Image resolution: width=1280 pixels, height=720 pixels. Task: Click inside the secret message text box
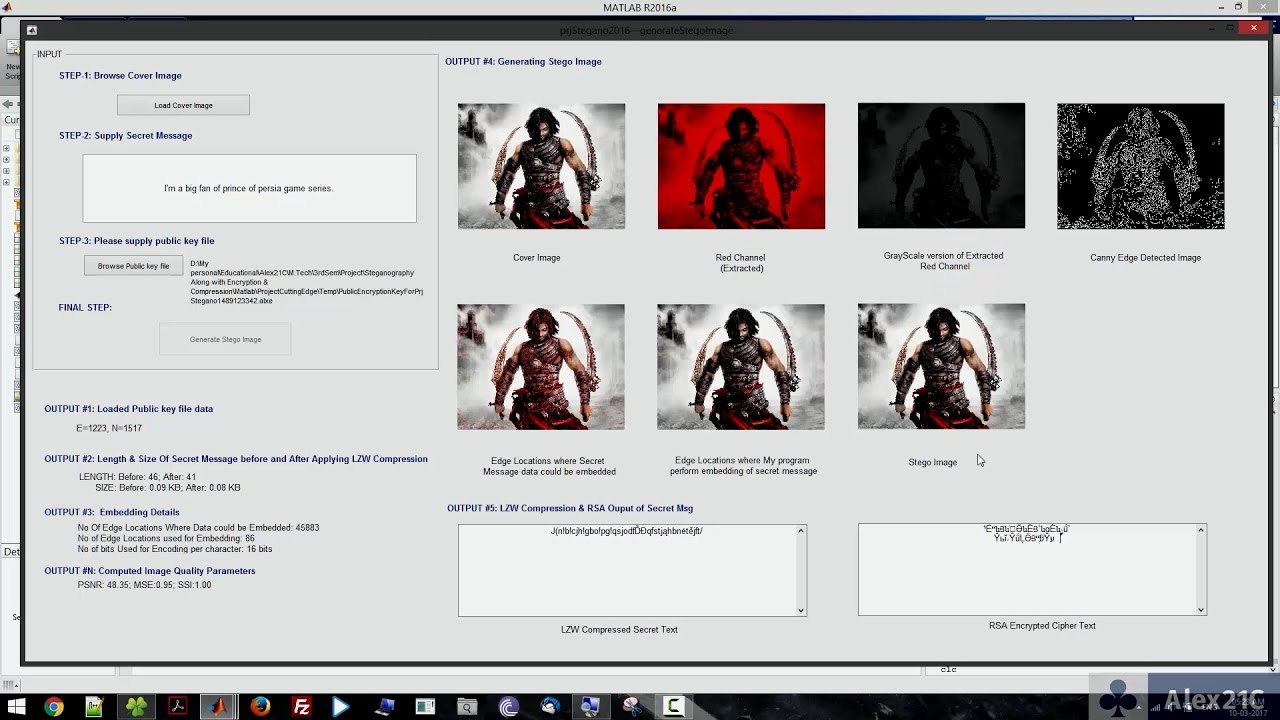[249, 188]
